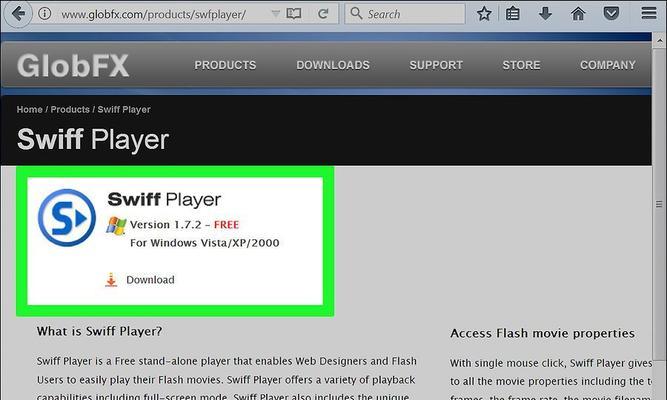Click the 'What is Swiff Player?' heading

[99, 331]
